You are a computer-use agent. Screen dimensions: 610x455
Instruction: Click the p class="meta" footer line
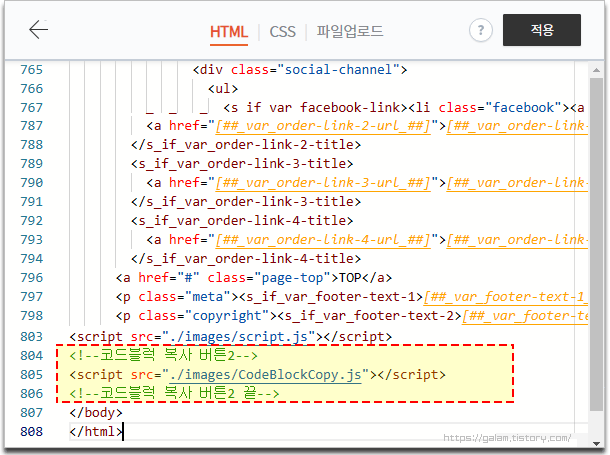pyautogui.click(x=352, y=297)
